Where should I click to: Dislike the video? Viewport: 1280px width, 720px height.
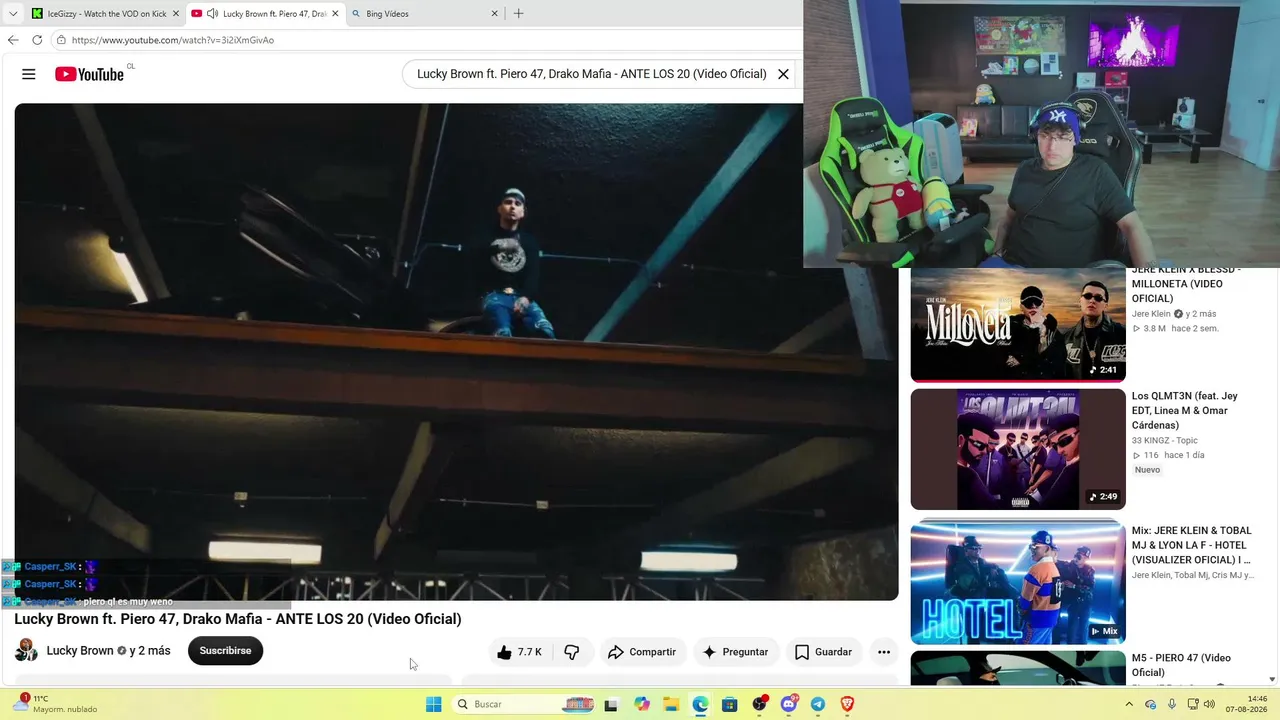pos(572,652)
